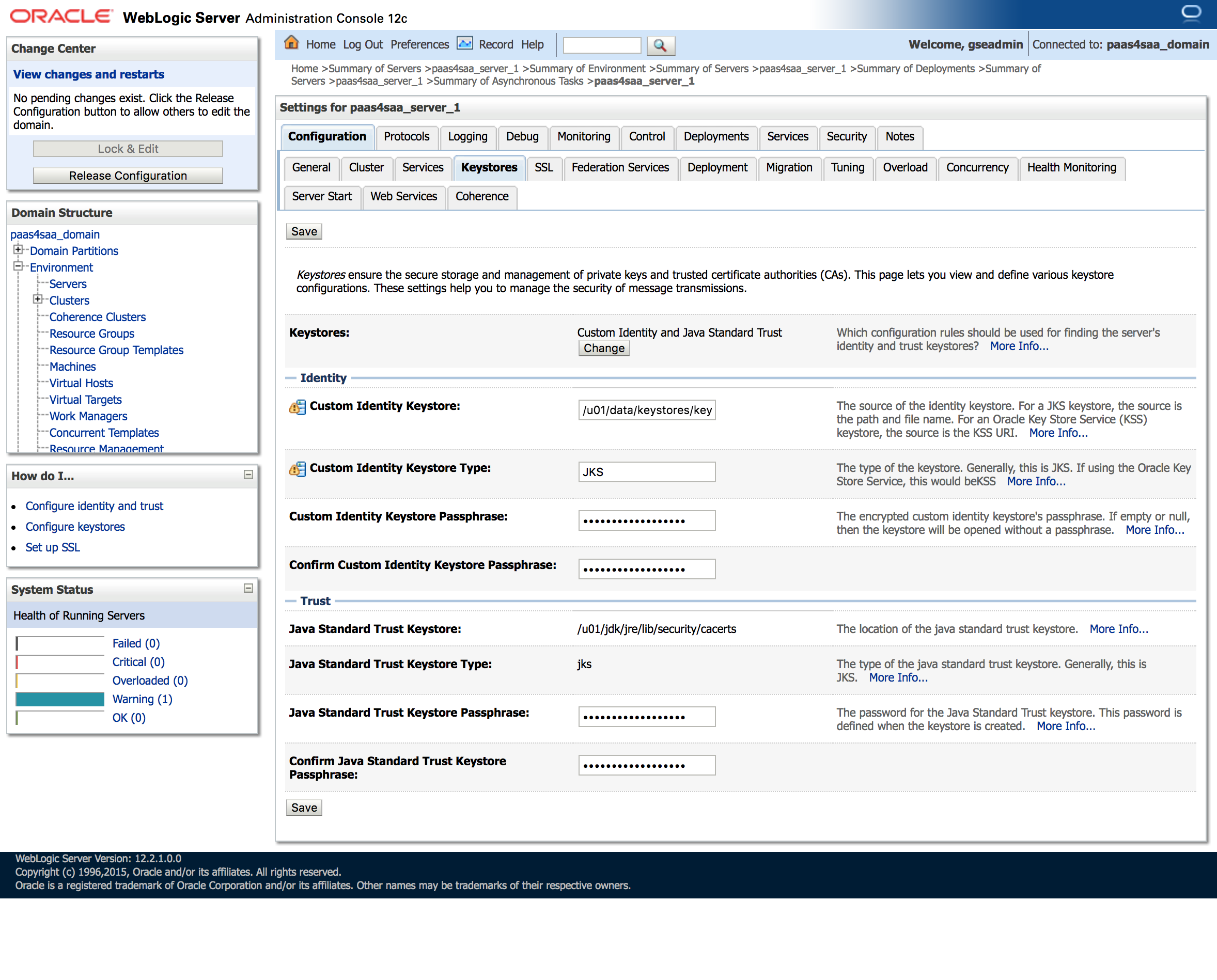Click the OK health bar
Viewport: 1217px width, 980px height.
point(60,718)
